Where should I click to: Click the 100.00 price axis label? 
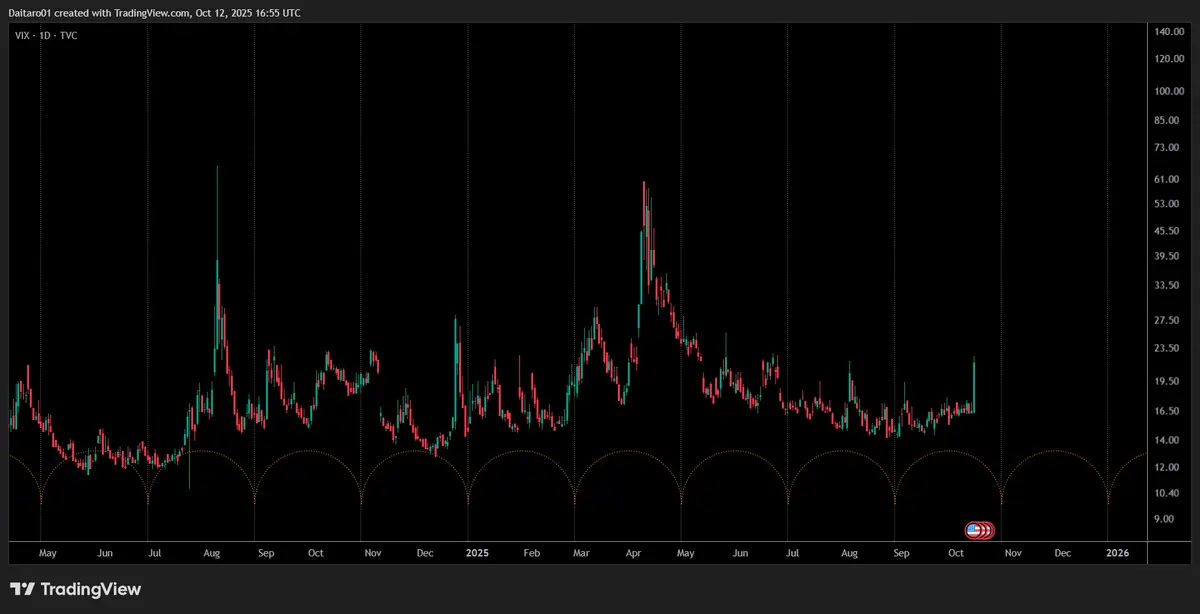click(x=1170, y=92)
